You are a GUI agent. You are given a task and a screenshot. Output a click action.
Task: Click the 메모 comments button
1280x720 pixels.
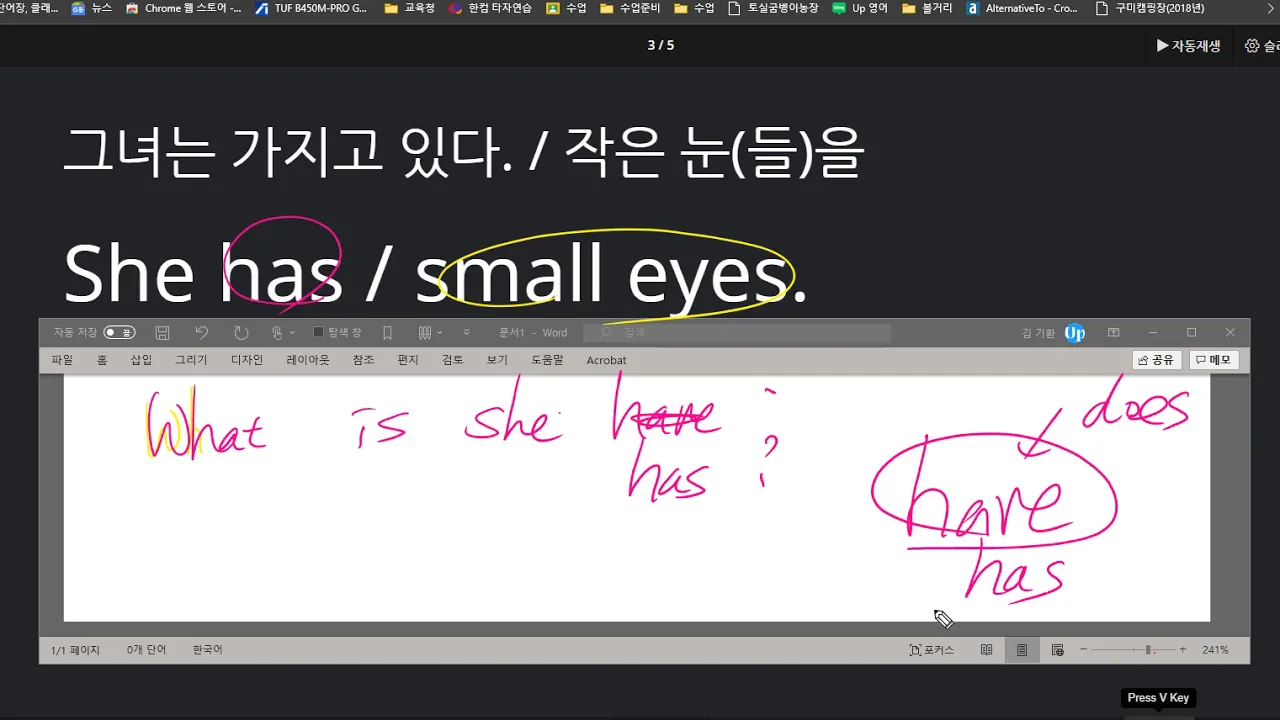point(1214,360)
